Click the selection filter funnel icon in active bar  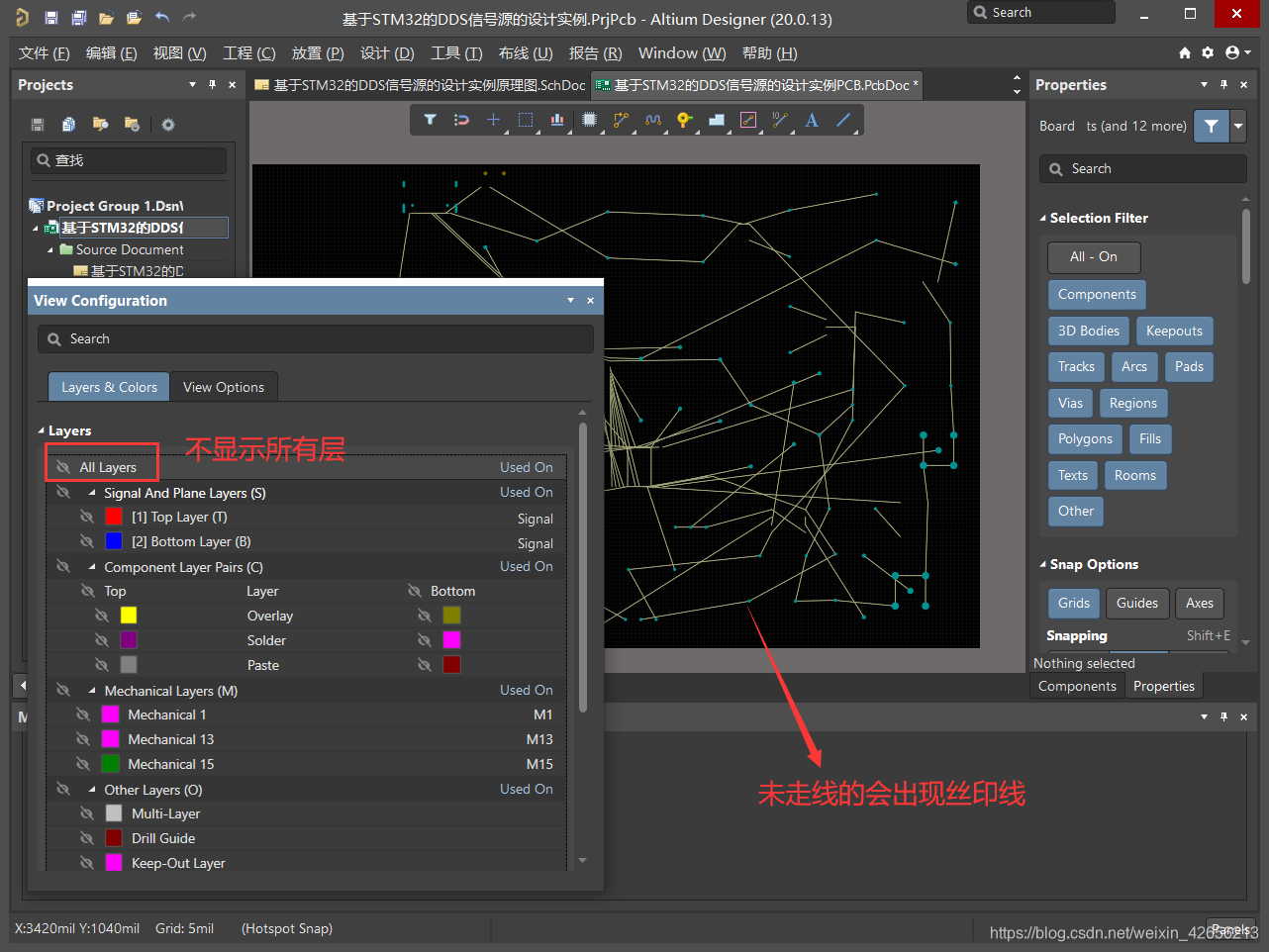click(430, 120)
